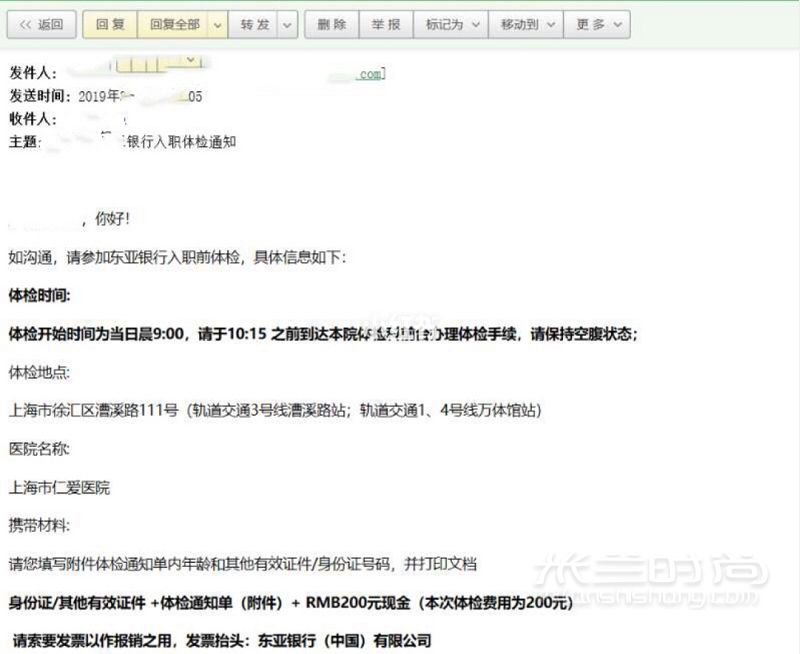Viewport: 800px width, 654px height.
Task: Click the 携带材料: label
Action: [x=39, y=525]
